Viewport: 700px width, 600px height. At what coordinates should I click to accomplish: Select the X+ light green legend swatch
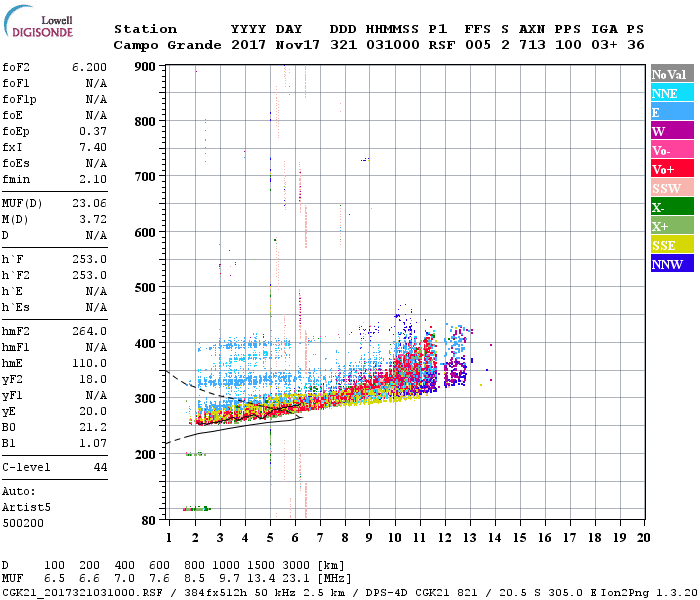[672, 225]
